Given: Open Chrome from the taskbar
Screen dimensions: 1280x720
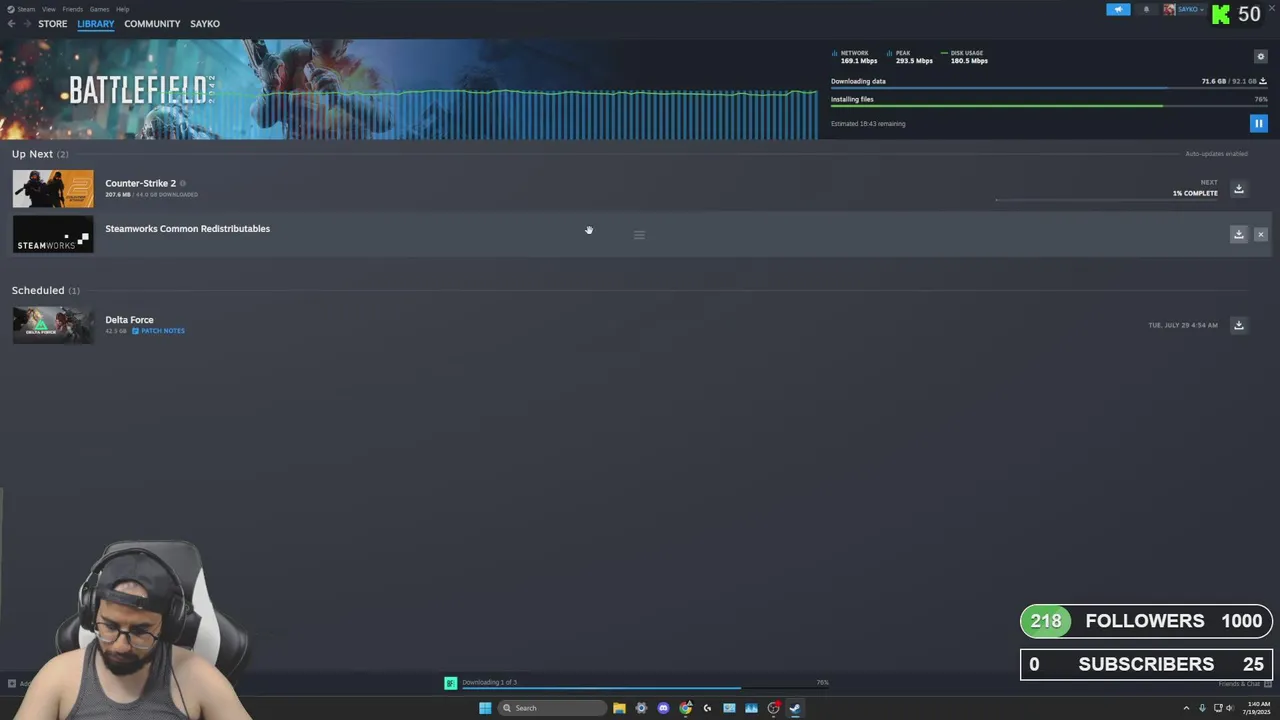Looking at the screenshot, I should pyautogui.click(x=685, y=708).
